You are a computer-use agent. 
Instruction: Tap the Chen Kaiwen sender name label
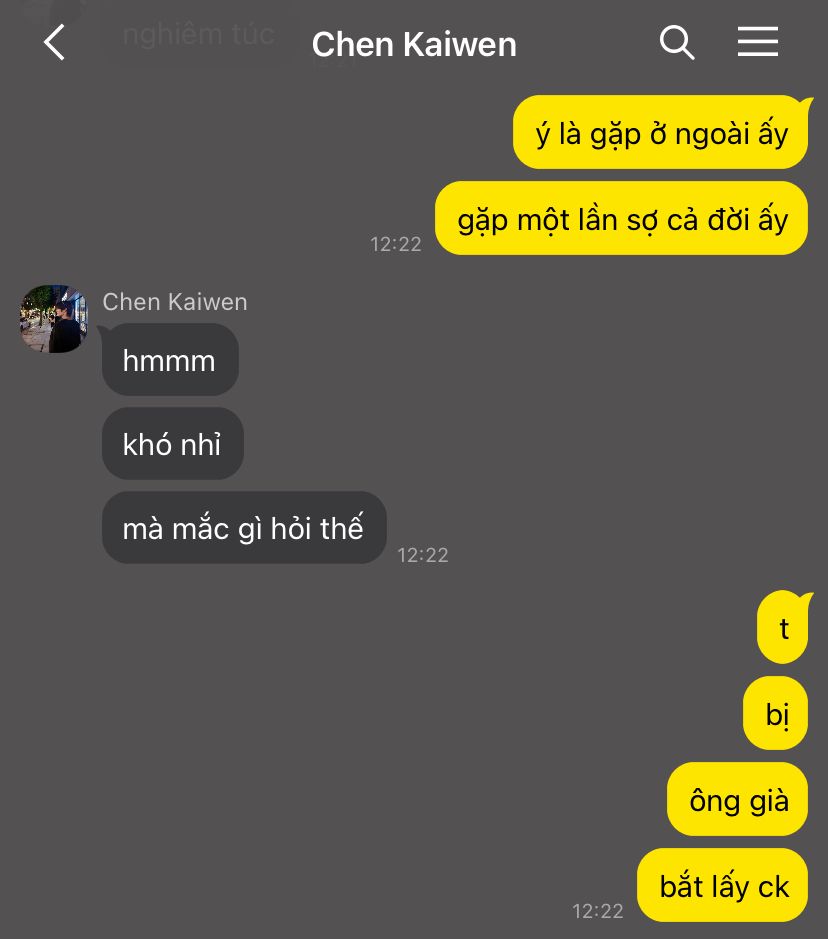[175, 302]
